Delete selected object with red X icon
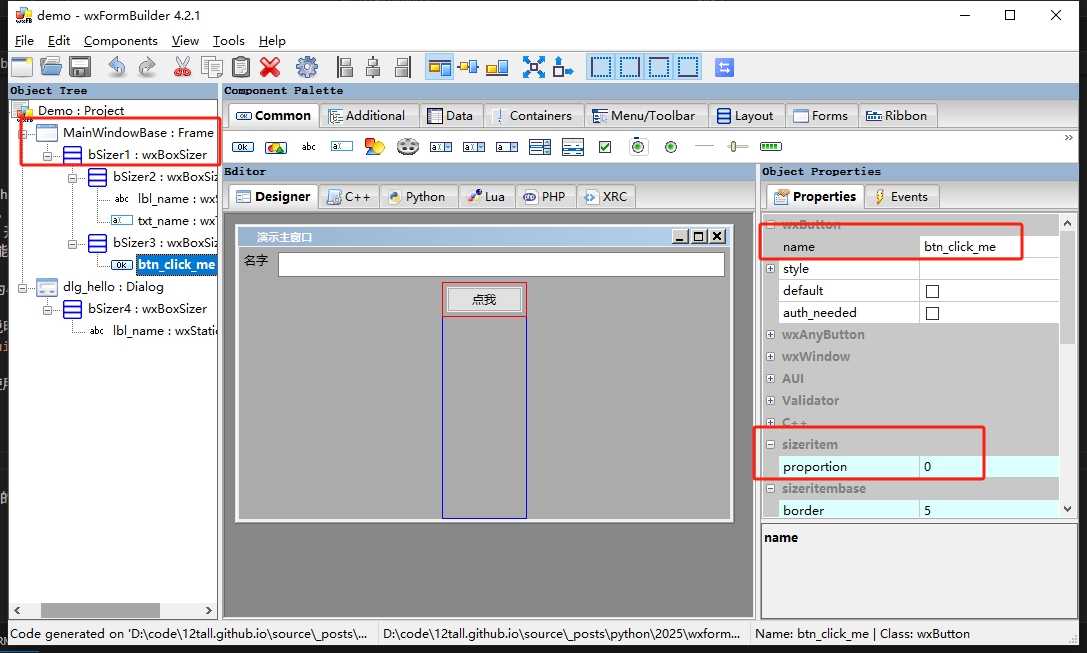This screenshot has height=653, width=1087. pos(270,67)
